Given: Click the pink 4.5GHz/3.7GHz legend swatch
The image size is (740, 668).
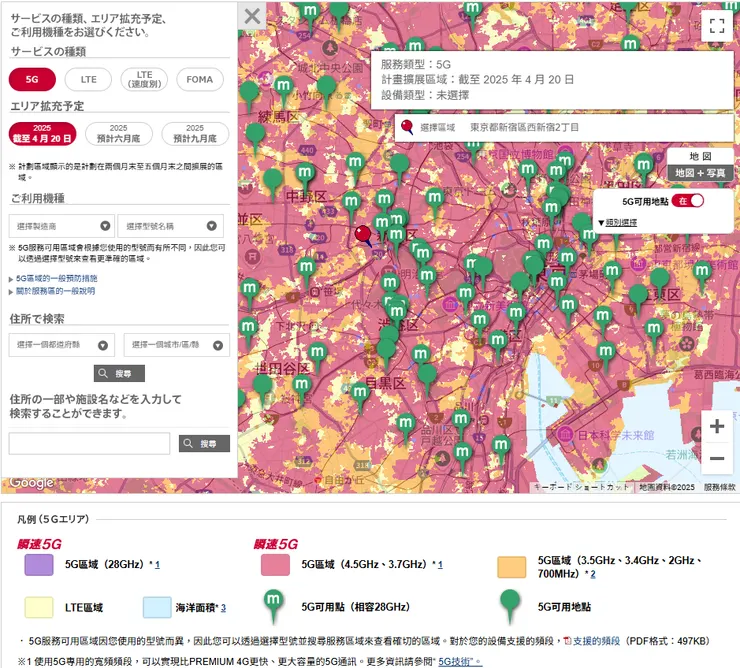Looking at the screenshot, I should (x=275, y=565).
